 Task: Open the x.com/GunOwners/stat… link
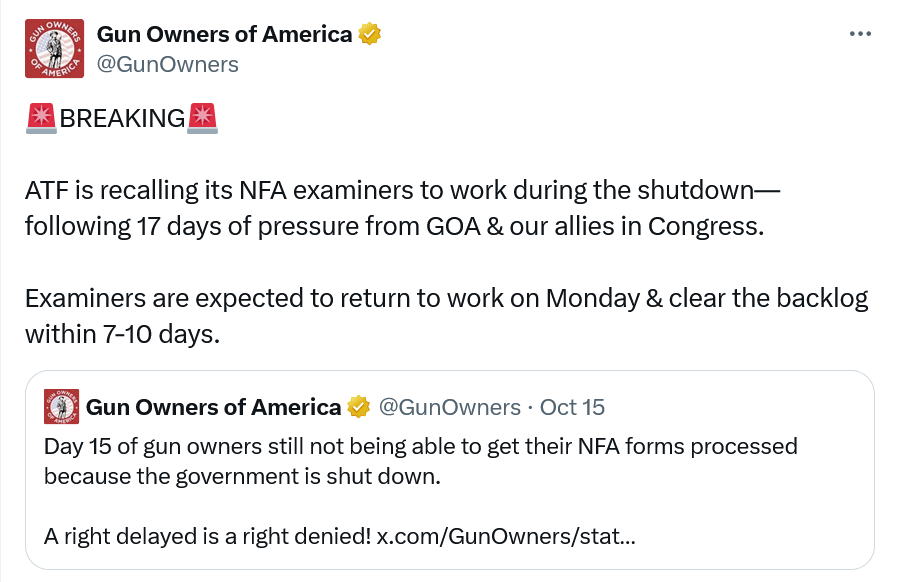point(505,536)
